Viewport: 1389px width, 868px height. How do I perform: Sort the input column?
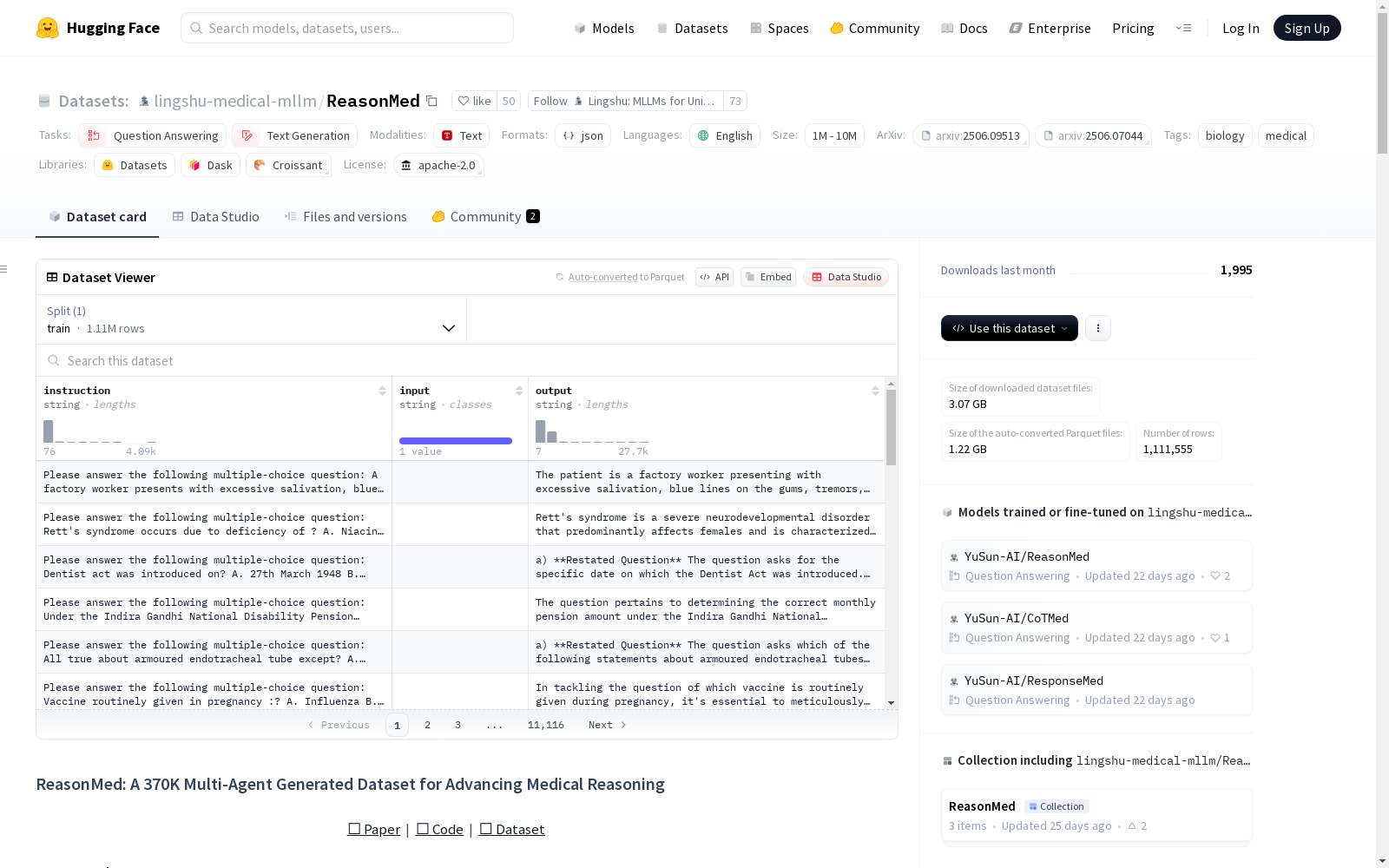pyautogui.click(x=519, y=391)
